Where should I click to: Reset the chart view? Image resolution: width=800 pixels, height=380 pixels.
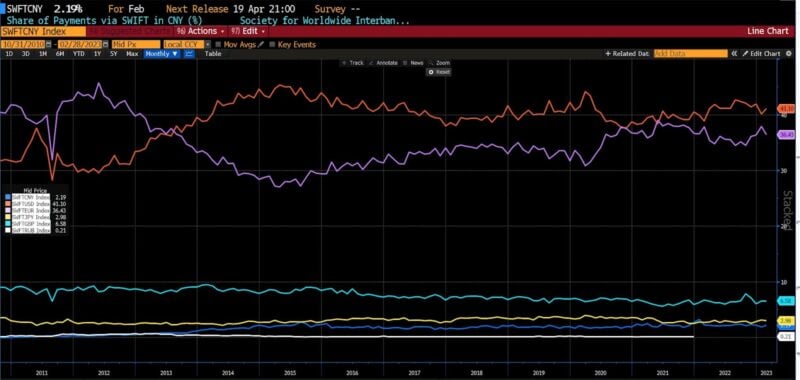click(439, 72)
